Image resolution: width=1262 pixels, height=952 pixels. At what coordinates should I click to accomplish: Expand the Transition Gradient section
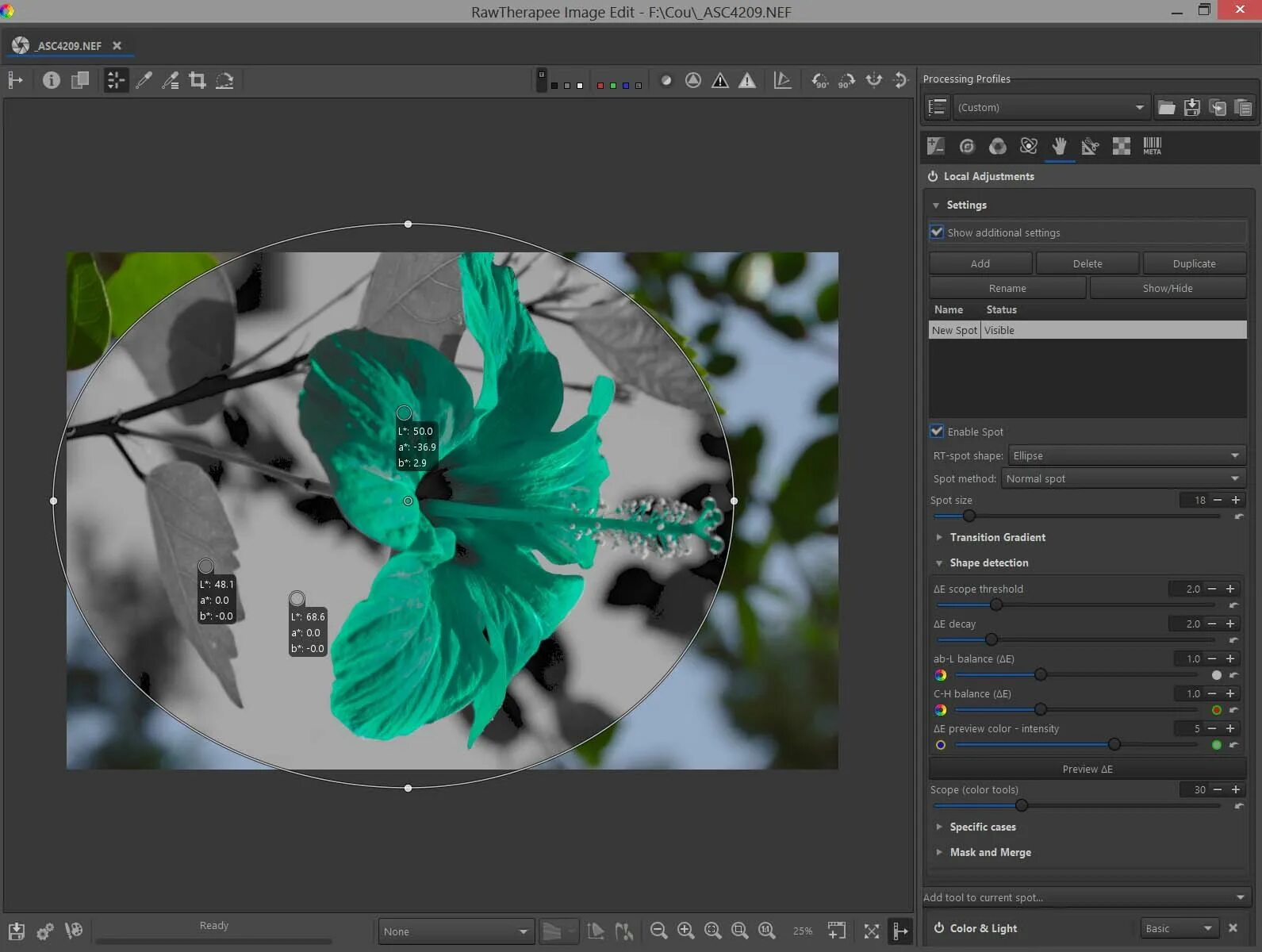pos(997,537)
